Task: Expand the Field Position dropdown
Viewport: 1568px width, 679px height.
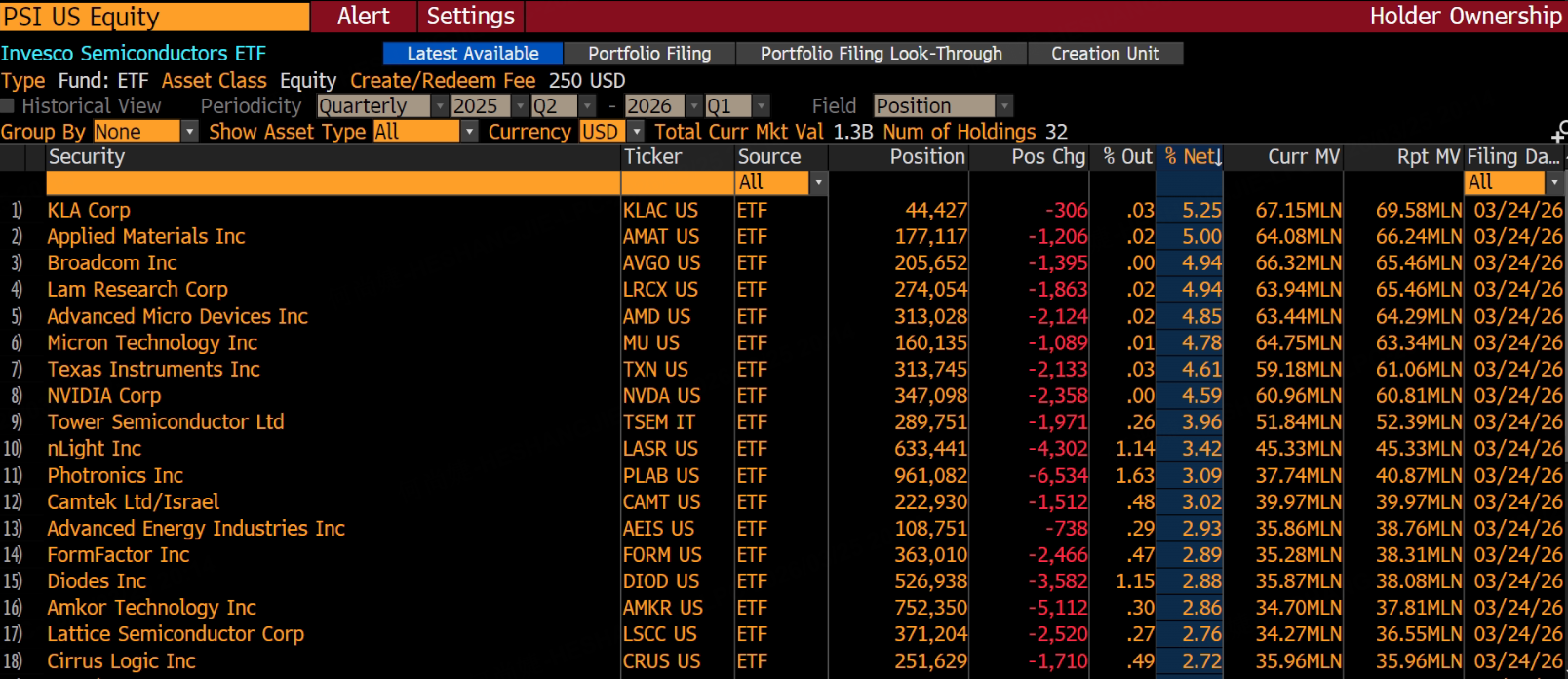Action: [x=943, y=105]
